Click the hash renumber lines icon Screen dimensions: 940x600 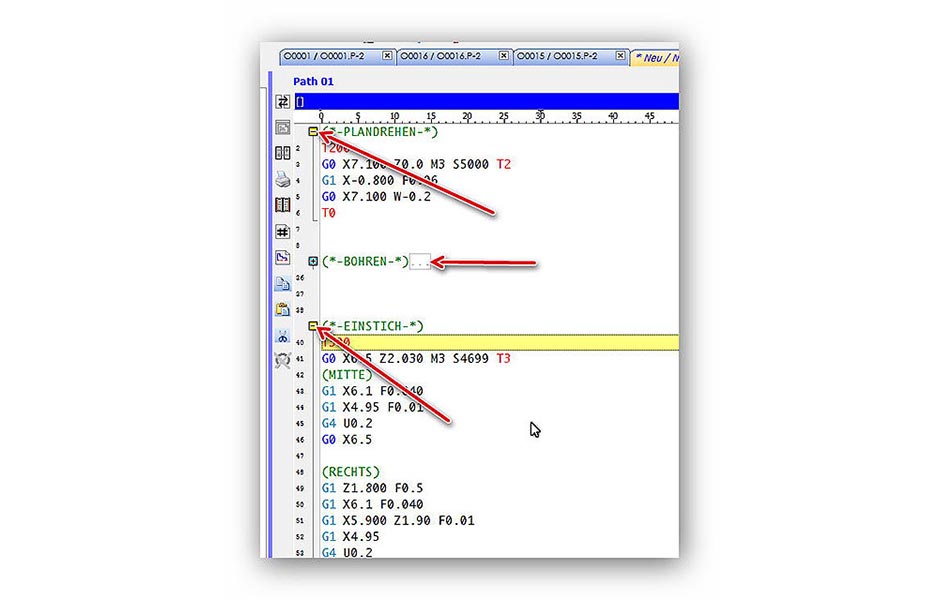(x=283, y=231)
